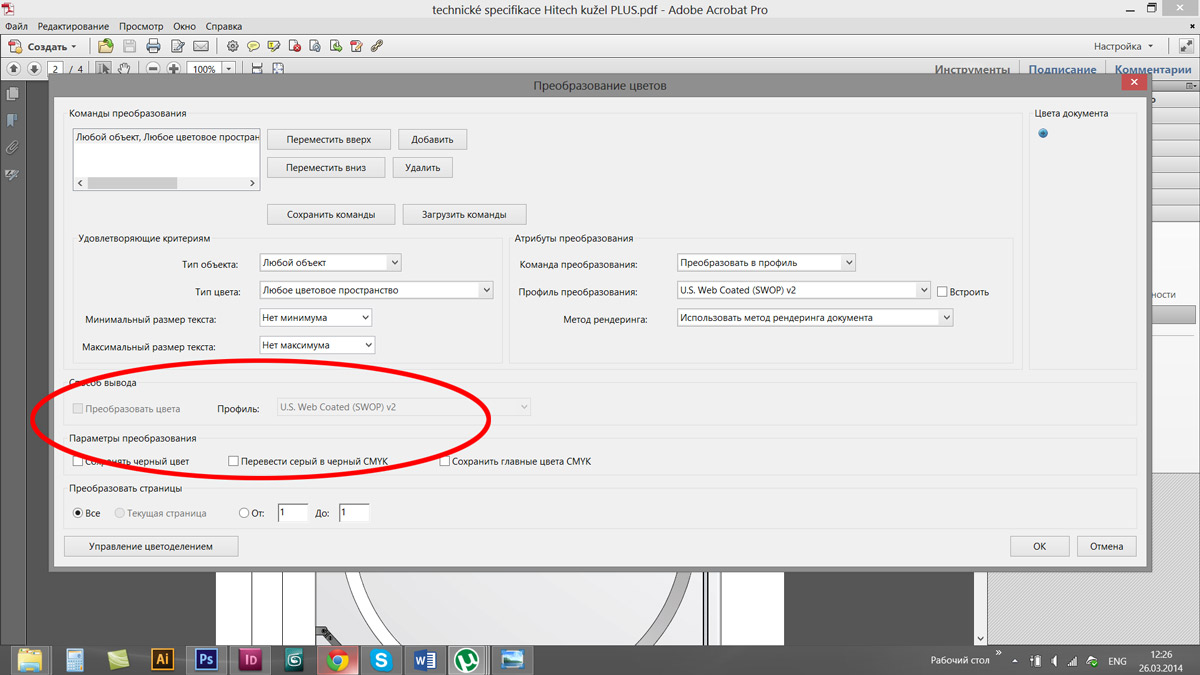Go to previous page using up arrow
The height and width of the screenshot is (675, 1200).
point(14,69)
